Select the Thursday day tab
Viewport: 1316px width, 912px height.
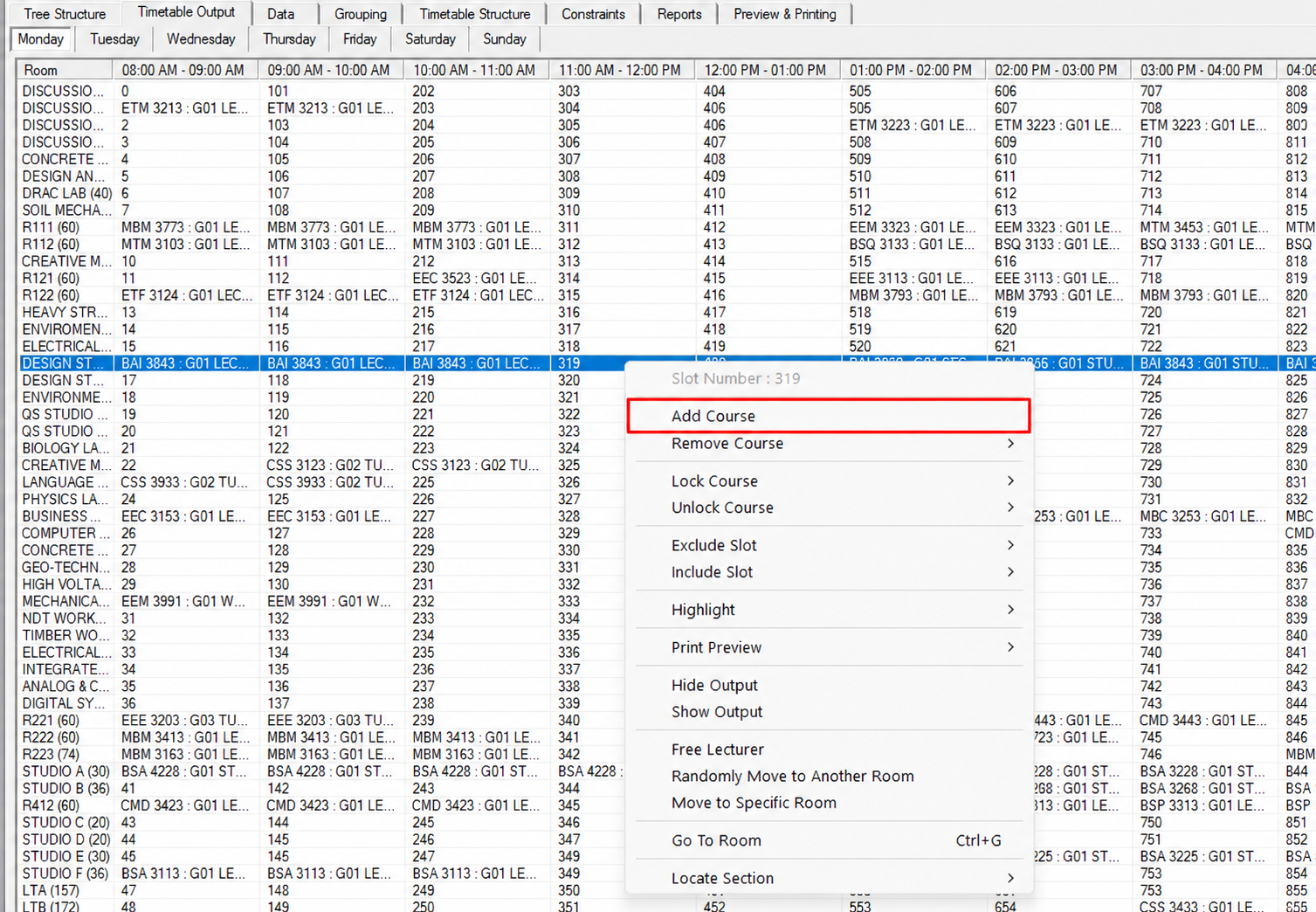[x=289, y=39]
